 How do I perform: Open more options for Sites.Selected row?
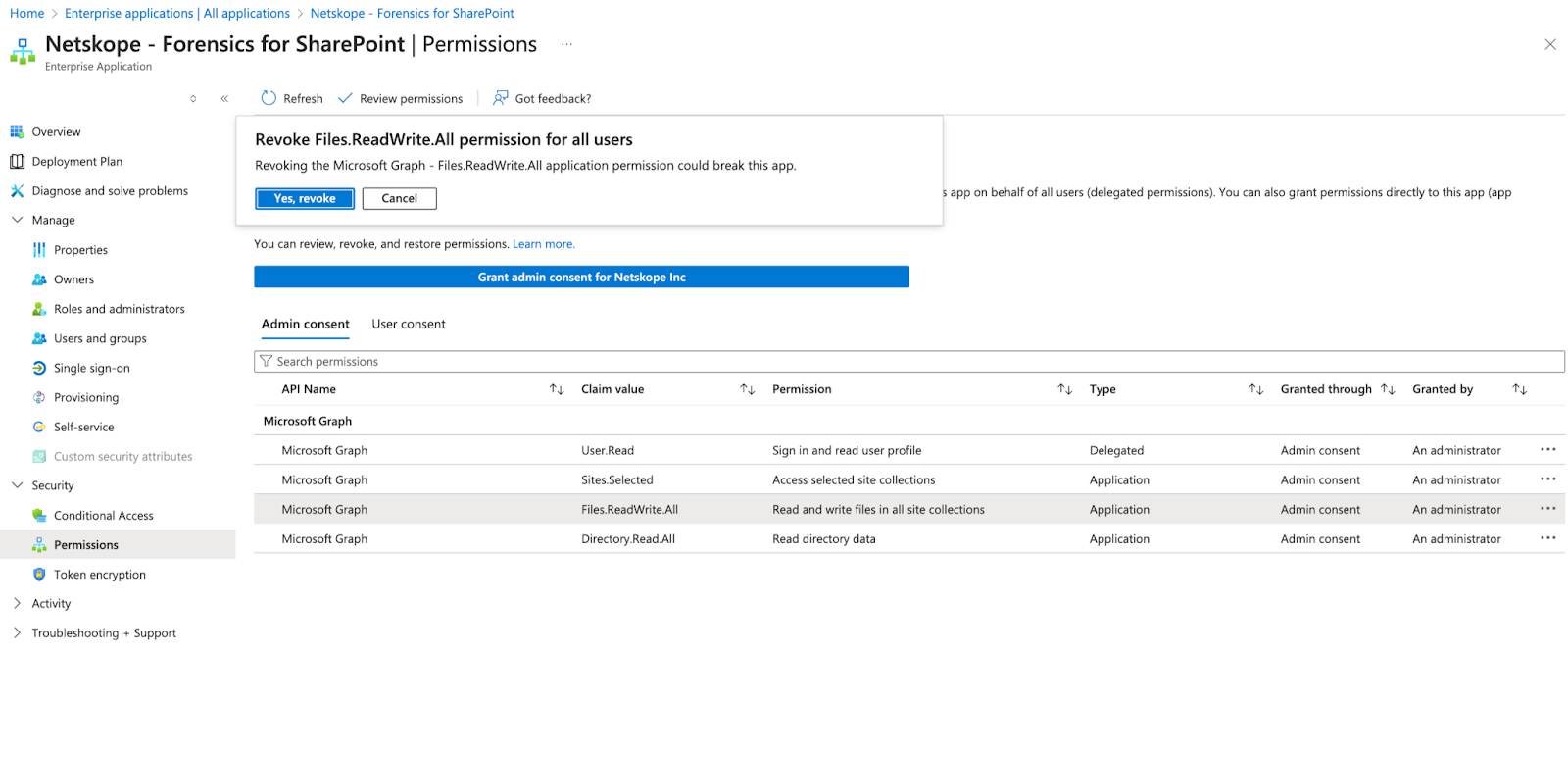point(1548,479)
